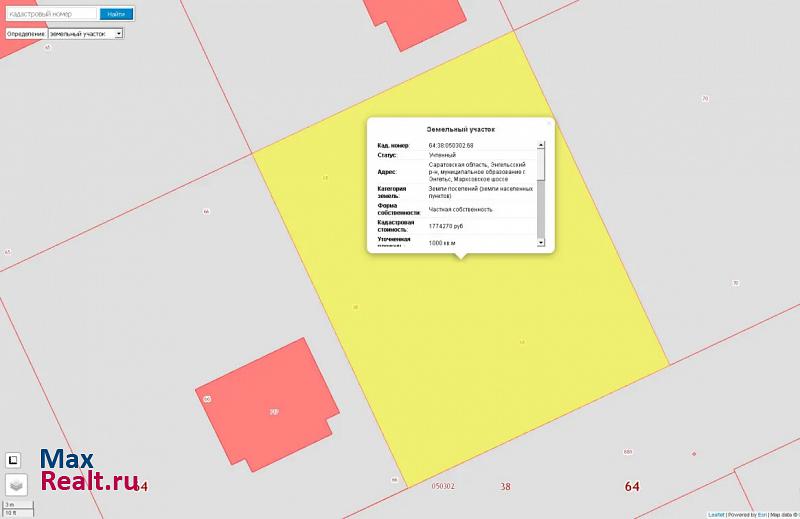
Task: Click the popup info scrollbar thumb
Action: (541, 165)
